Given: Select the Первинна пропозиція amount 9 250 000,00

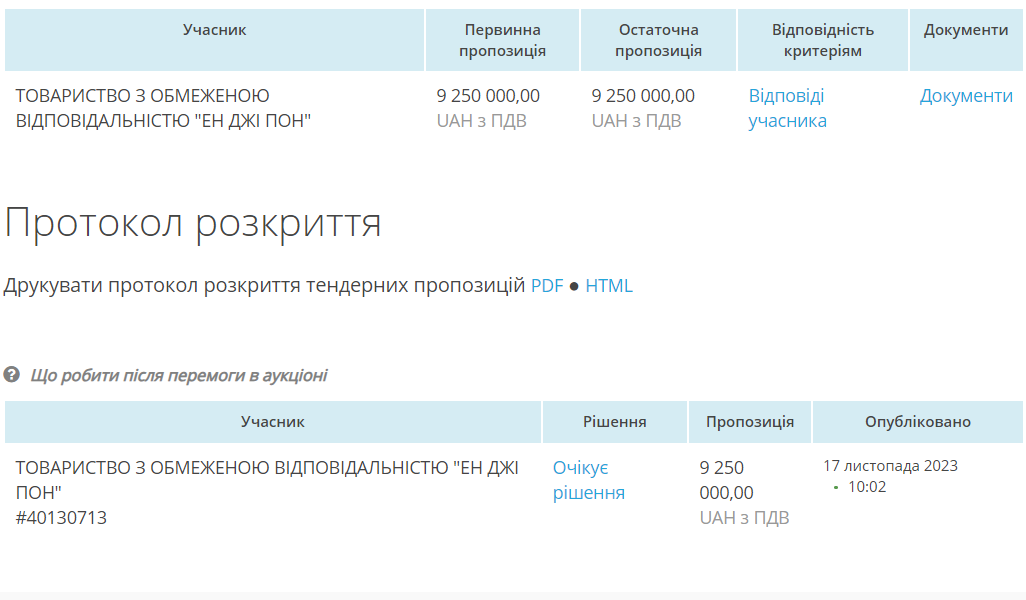Looking at the screenshot, I should click(488, 96).
